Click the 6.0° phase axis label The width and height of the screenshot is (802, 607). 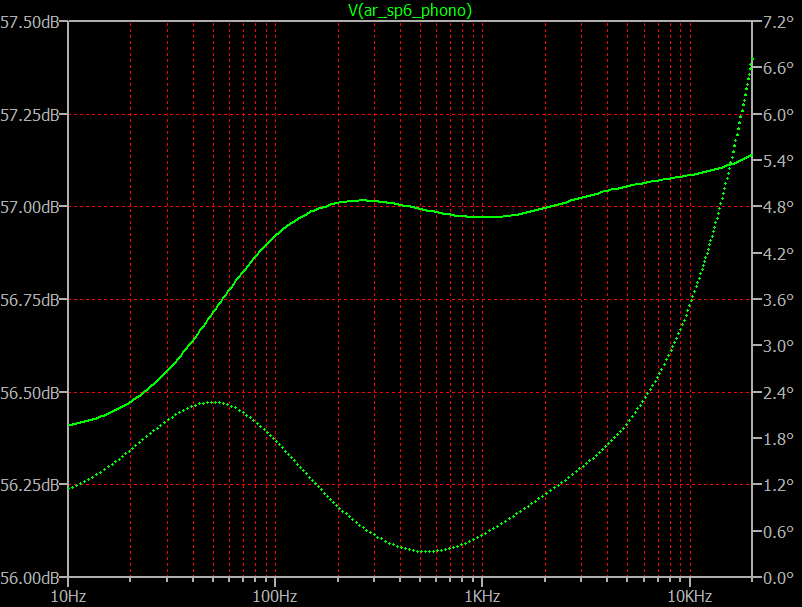point(778,115)
